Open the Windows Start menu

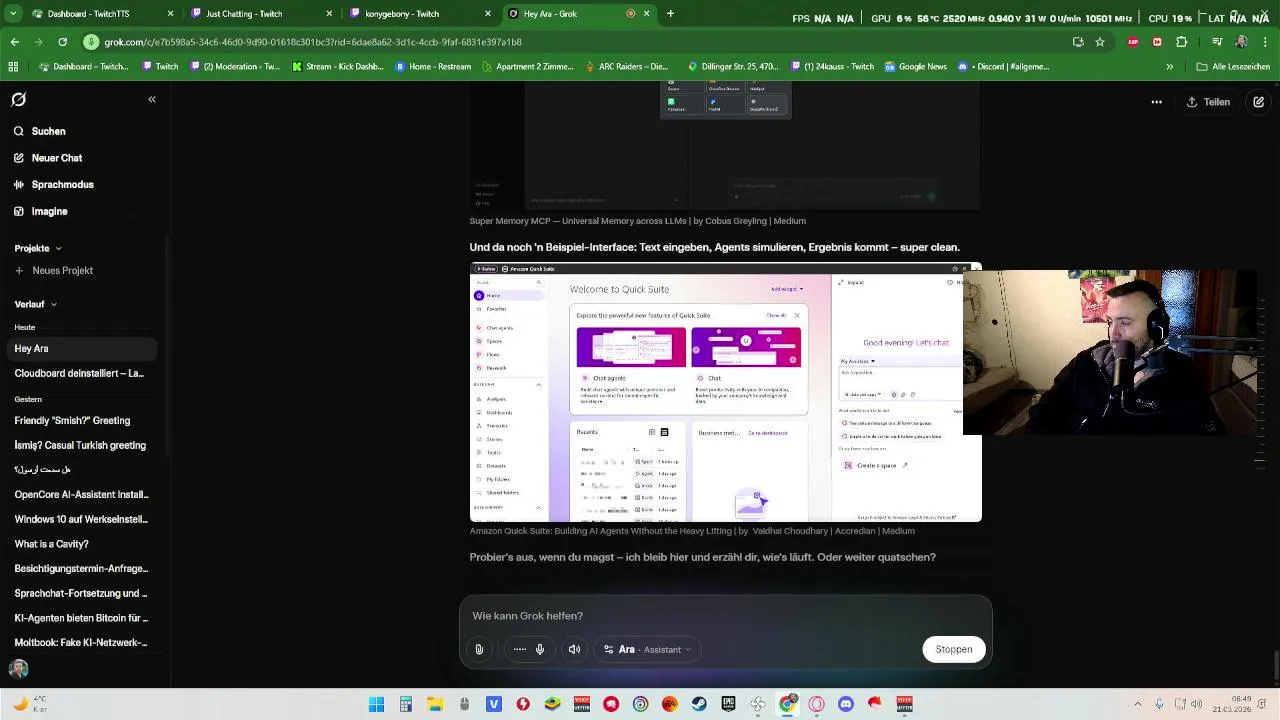click(x=376, y=704)
